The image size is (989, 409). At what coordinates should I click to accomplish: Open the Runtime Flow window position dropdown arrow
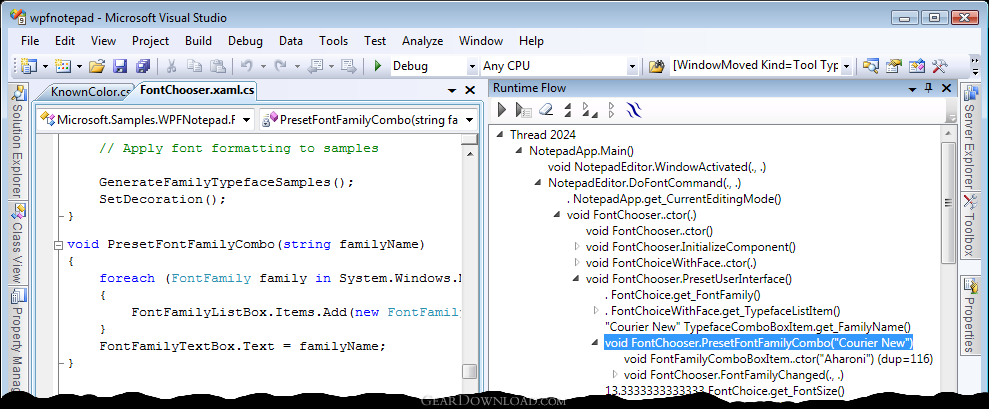[911, 89]
